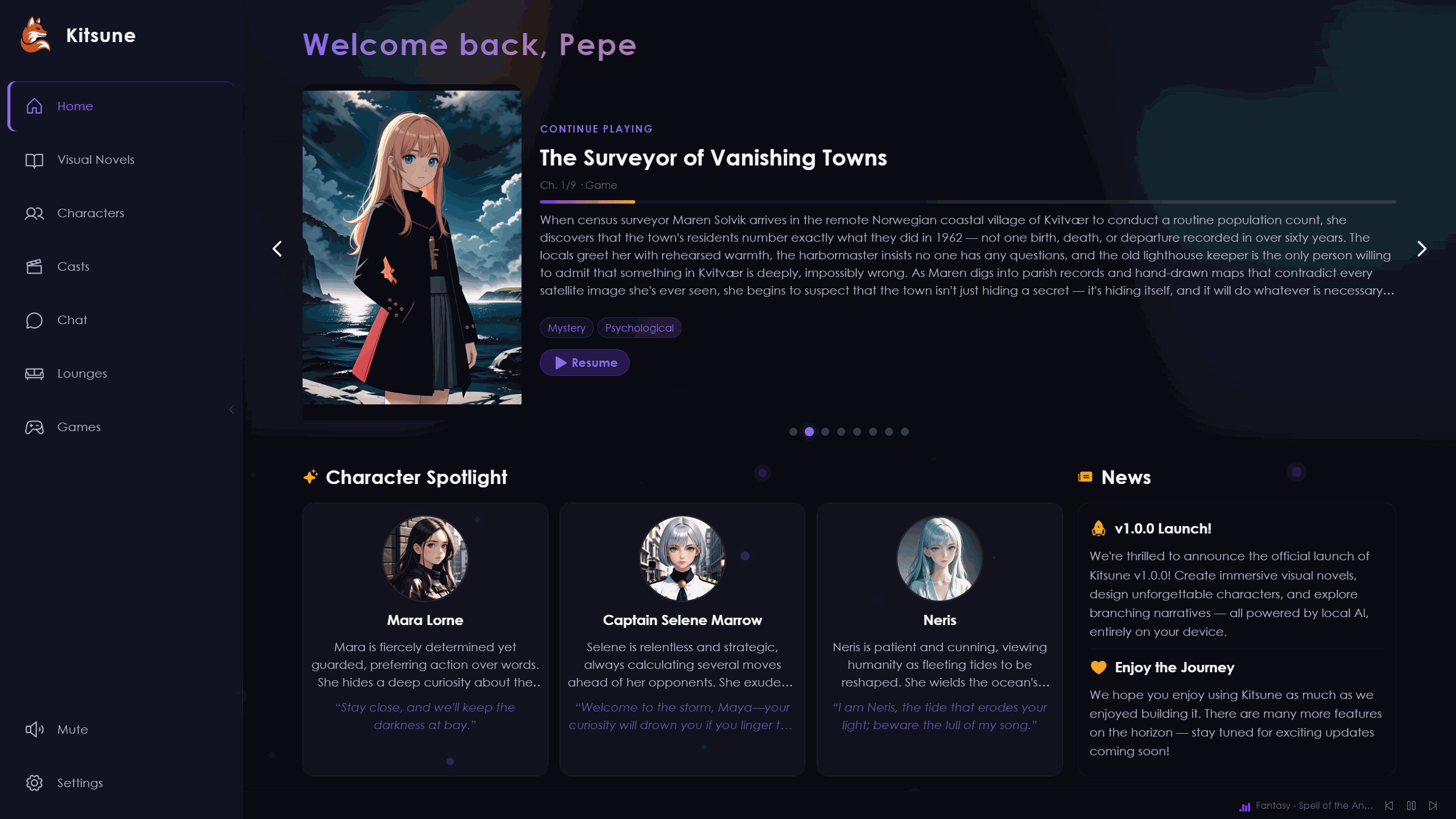Go to previous music track
This screenshot has width=1456, height=819.
tap(1389, 806)
